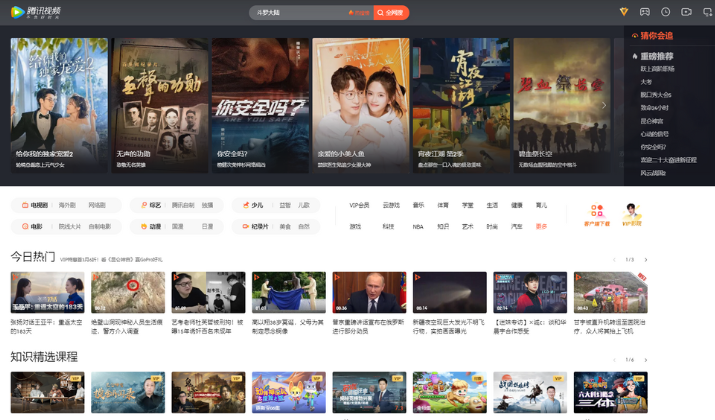
Task: Go to the 少儿 channel
Action: [253, 205]
